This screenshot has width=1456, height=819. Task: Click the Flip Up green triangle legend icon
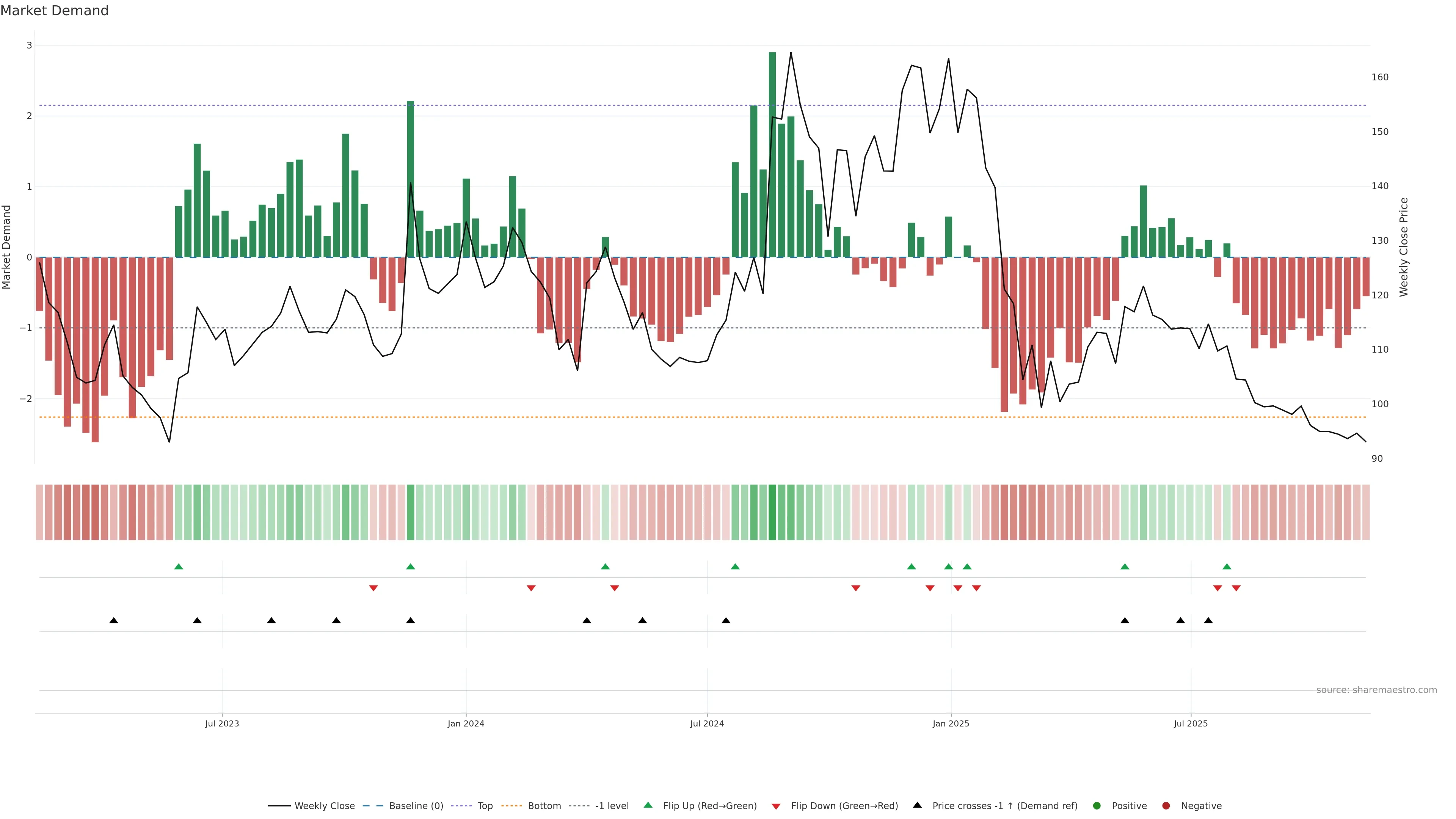[x=648, y=805]
